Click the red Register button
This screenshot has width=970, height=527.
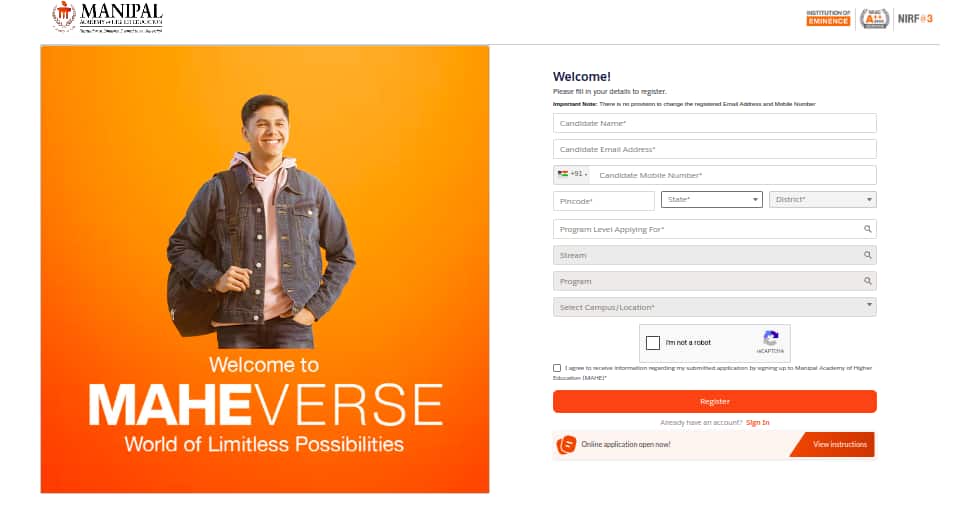tap(715, 401)
